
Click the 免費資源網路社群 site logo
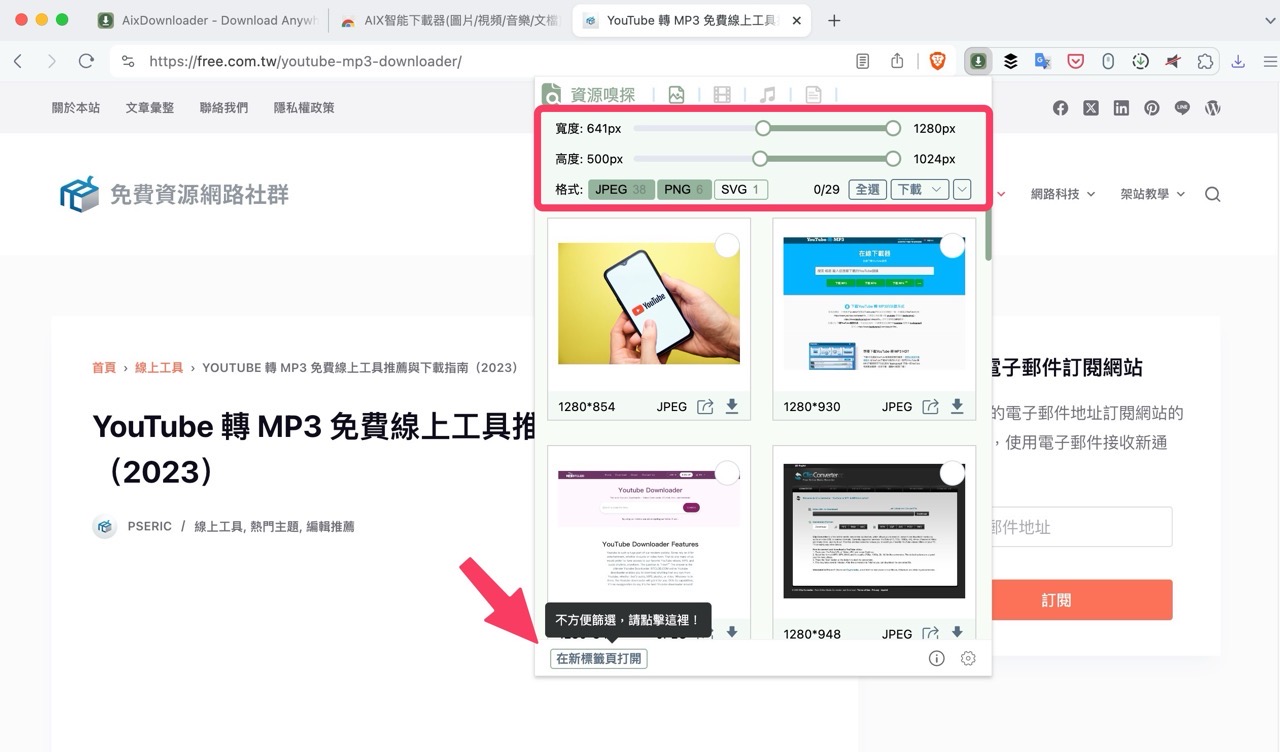point(174,194)
